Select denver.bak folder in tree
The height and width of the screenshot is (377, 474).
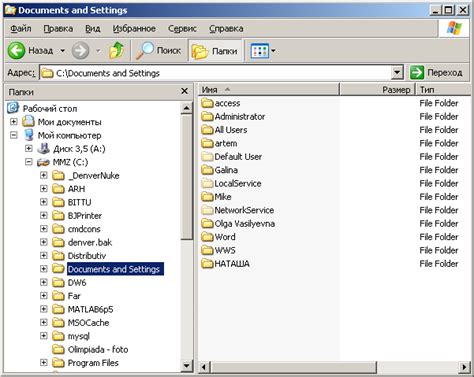click(x=90, y=242)
